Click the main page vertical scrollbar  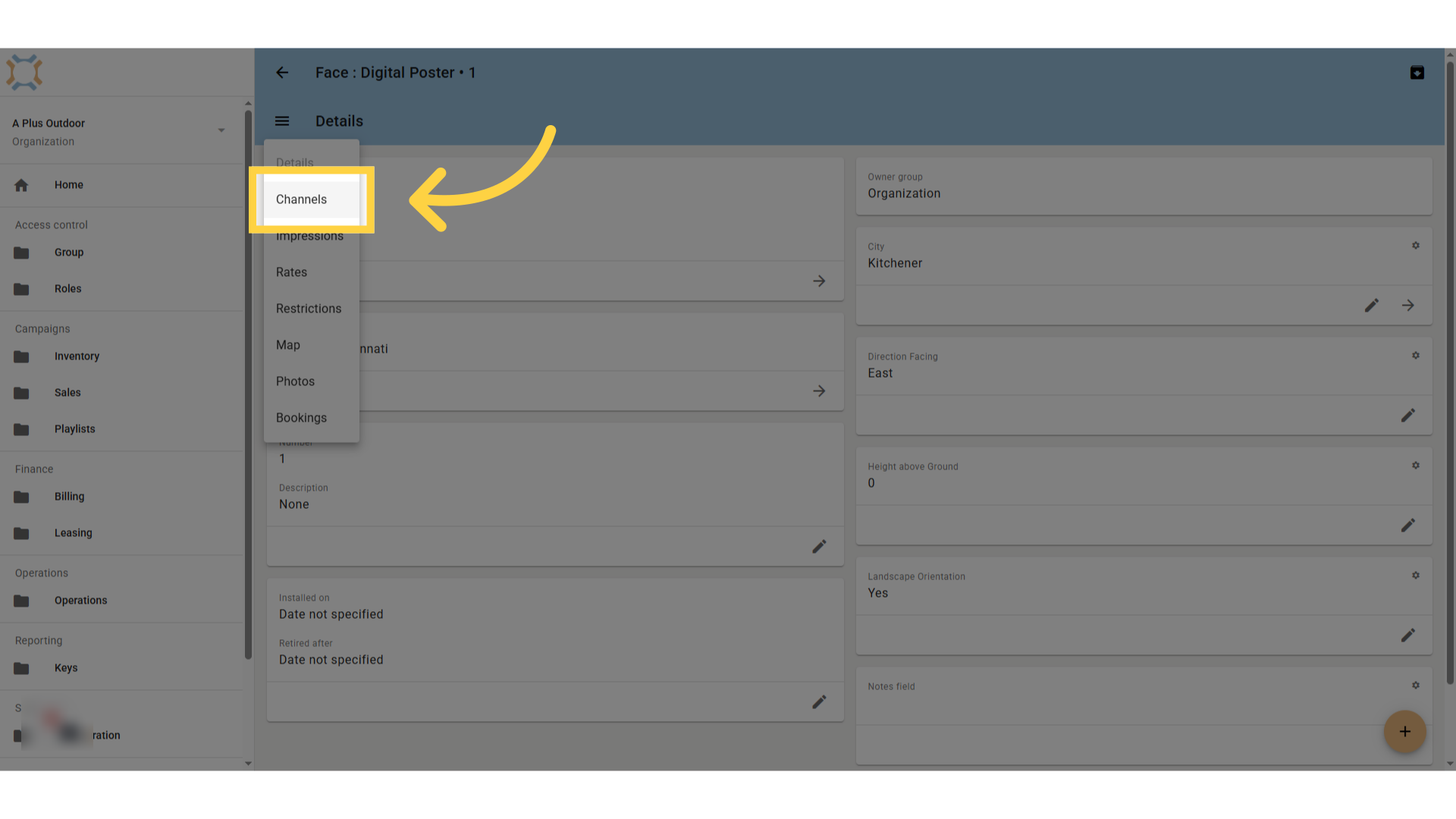(1450, 372)
